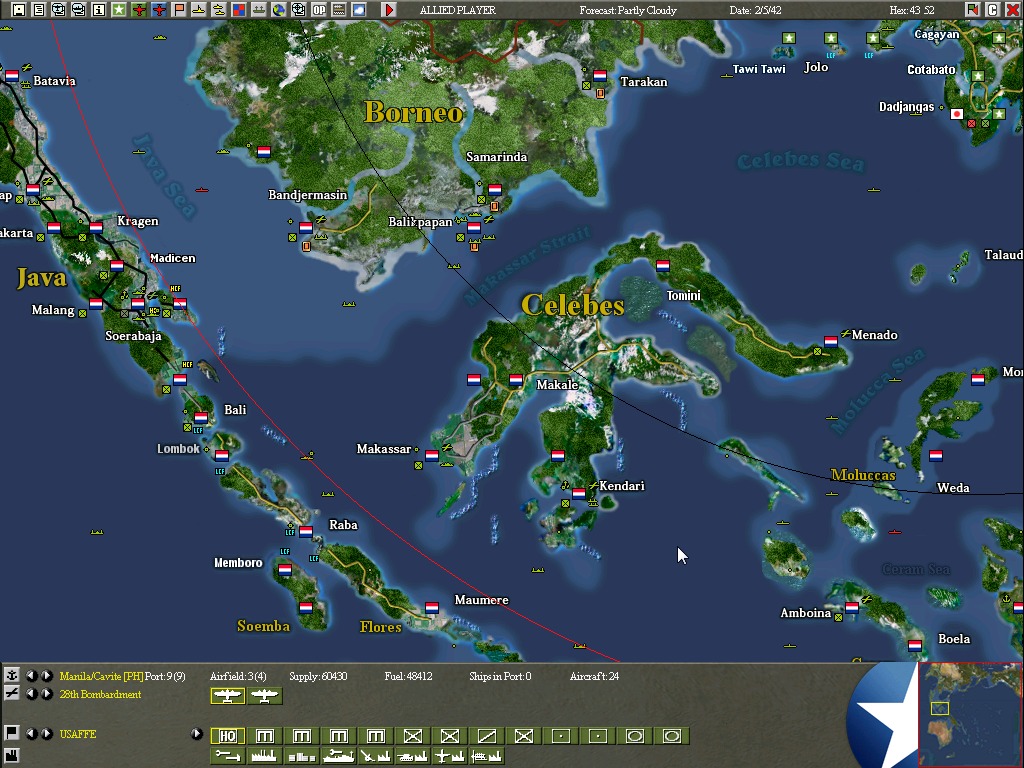Click the Dutch flag at Menado
The width and height of the screenshot is (1024, 768).
pyautogui.click(x=831, y=342)
